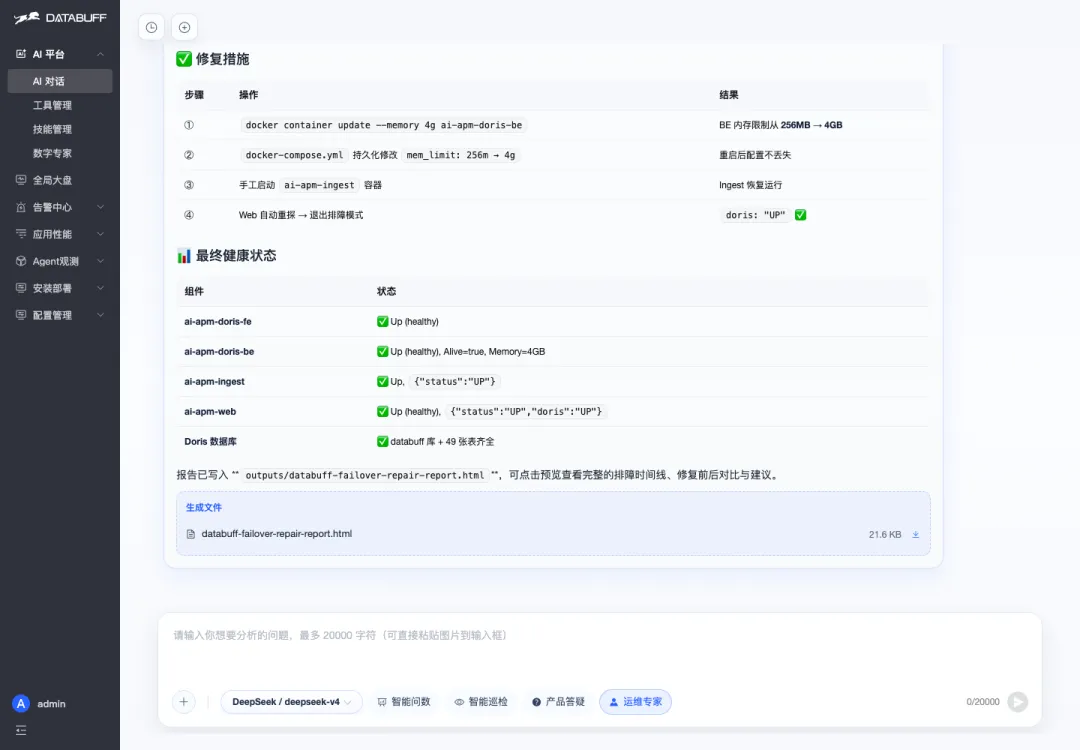Viewport: 1080px width, 750px height.
Task: Enable 智能问数 mode
Action: click(404, 702)
